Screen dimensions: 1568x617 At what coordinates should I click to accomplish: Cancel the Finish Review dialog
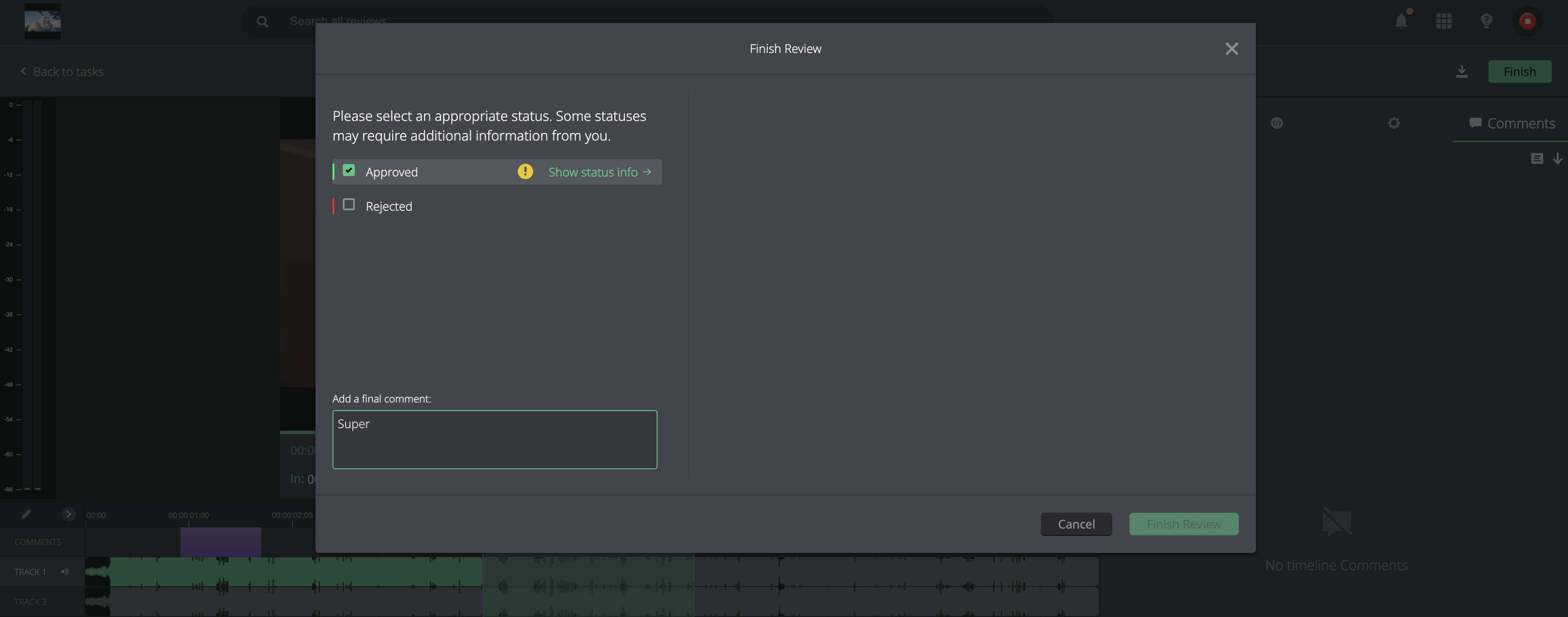(x=1076, y=524)
